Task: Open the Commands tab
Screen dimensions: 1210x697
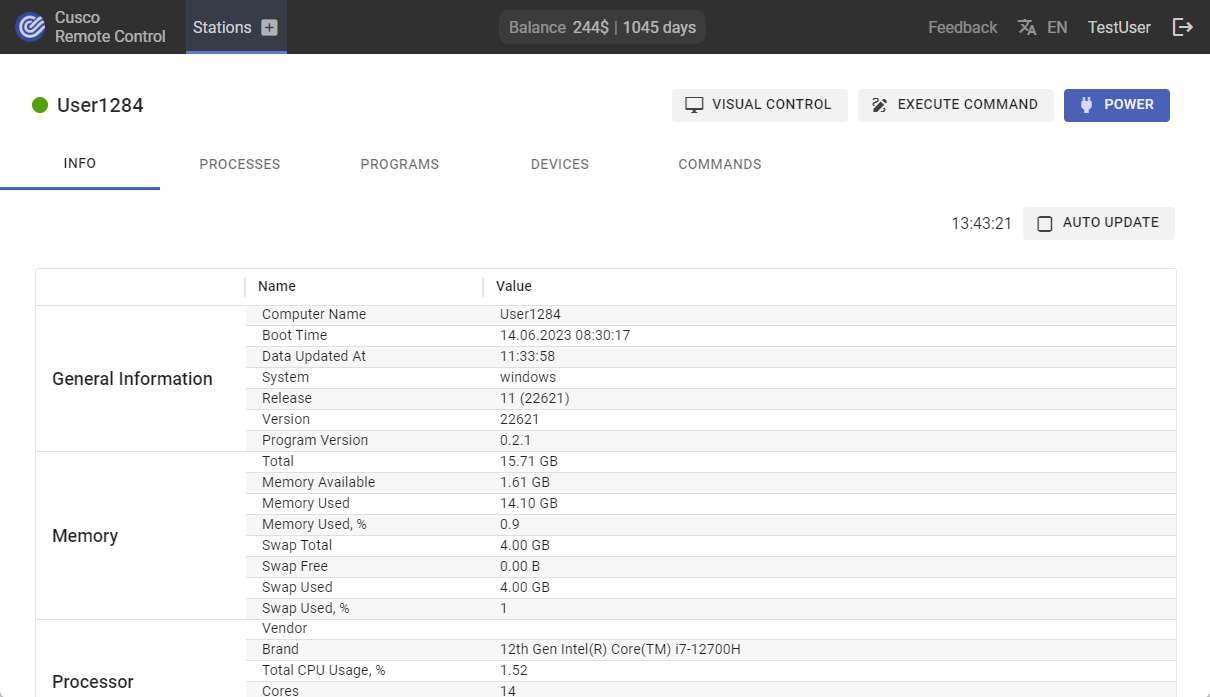Action: click(720, 164)
